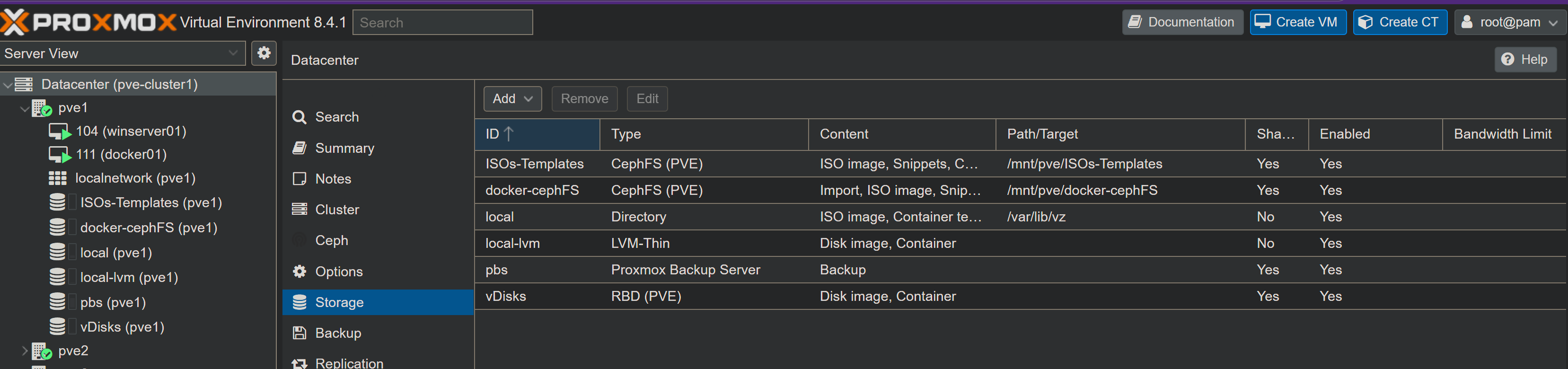
Task: Click the Storage database icon in menu
Action: pos(300,302)
